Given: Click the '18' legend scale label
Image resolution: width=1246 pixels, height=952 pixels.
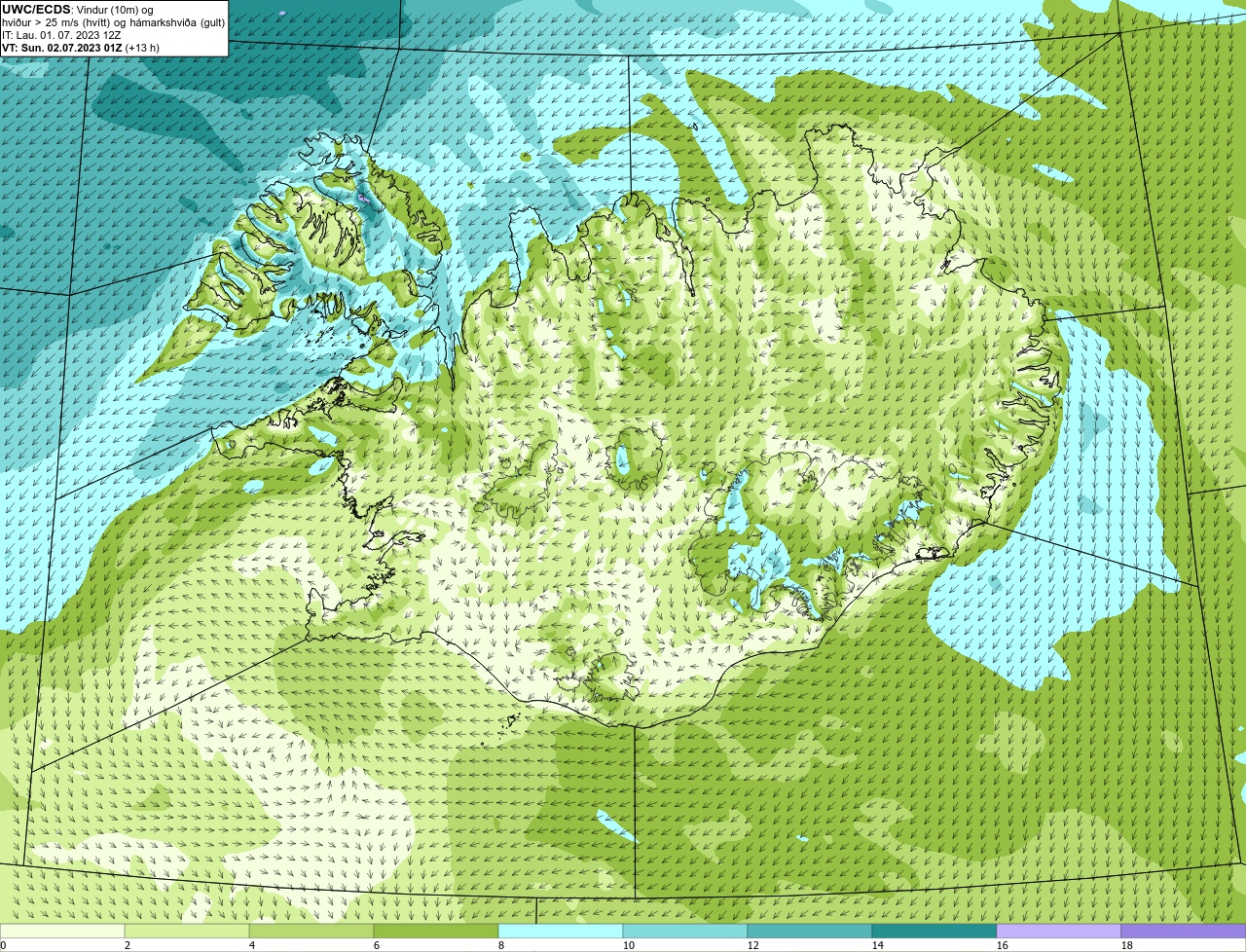Looking at the screenshot, I should click(1127, 945).
